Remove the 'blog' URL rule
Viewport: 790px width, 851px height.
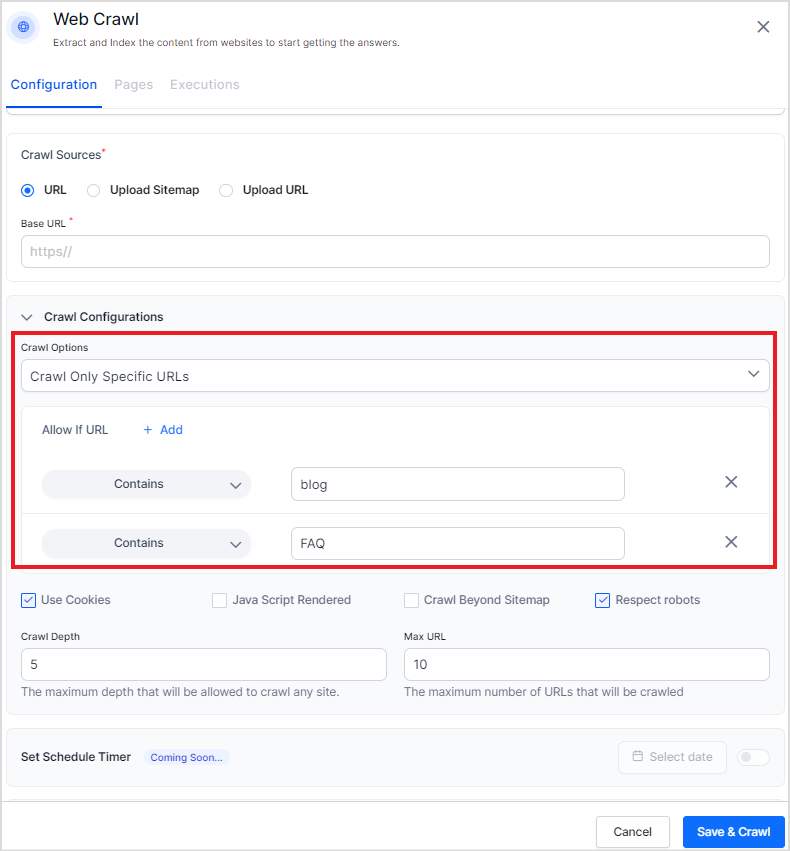coord(731,483)
